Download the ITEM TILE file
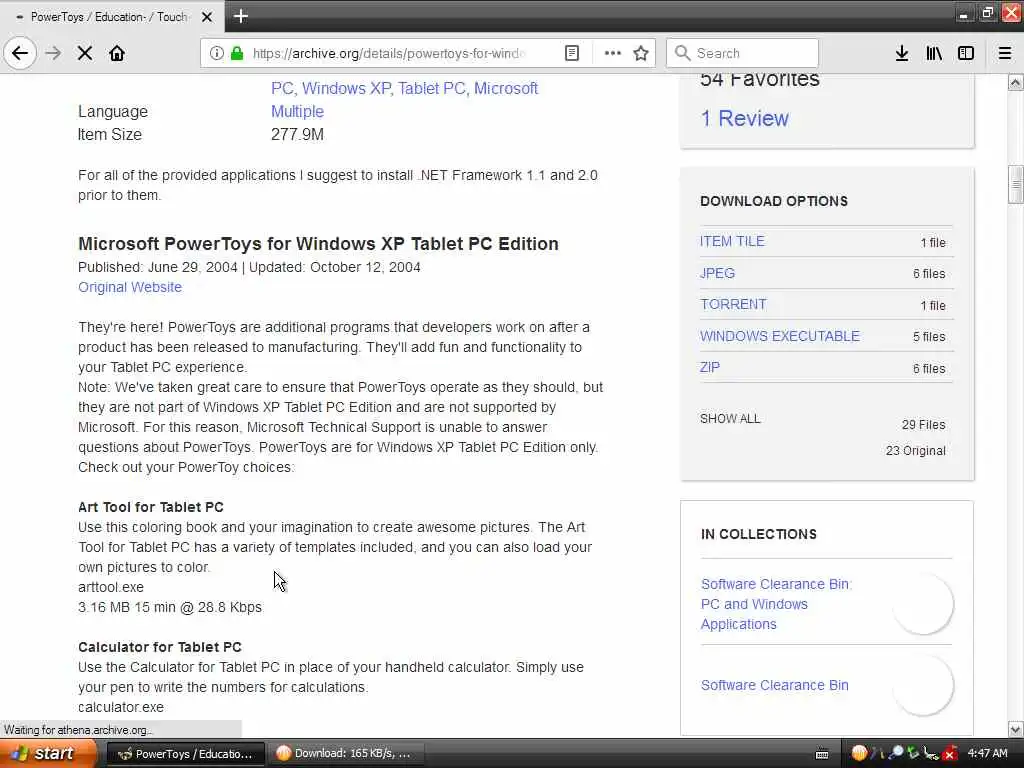The width and height of the screenshot is (1024, 768). [x=732, y=242]
